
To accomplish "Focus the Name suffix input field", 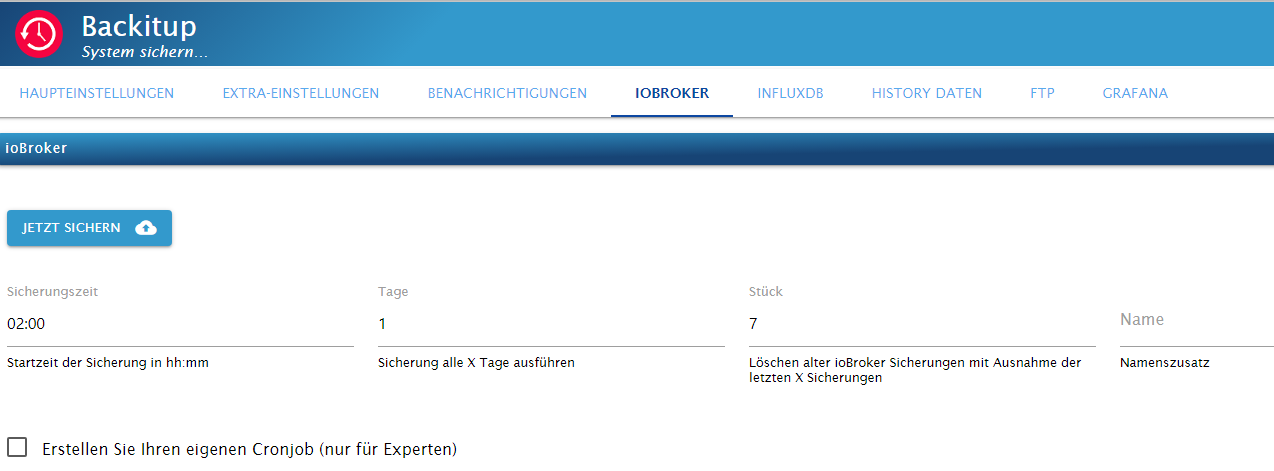I will (x=1197, y=324).
